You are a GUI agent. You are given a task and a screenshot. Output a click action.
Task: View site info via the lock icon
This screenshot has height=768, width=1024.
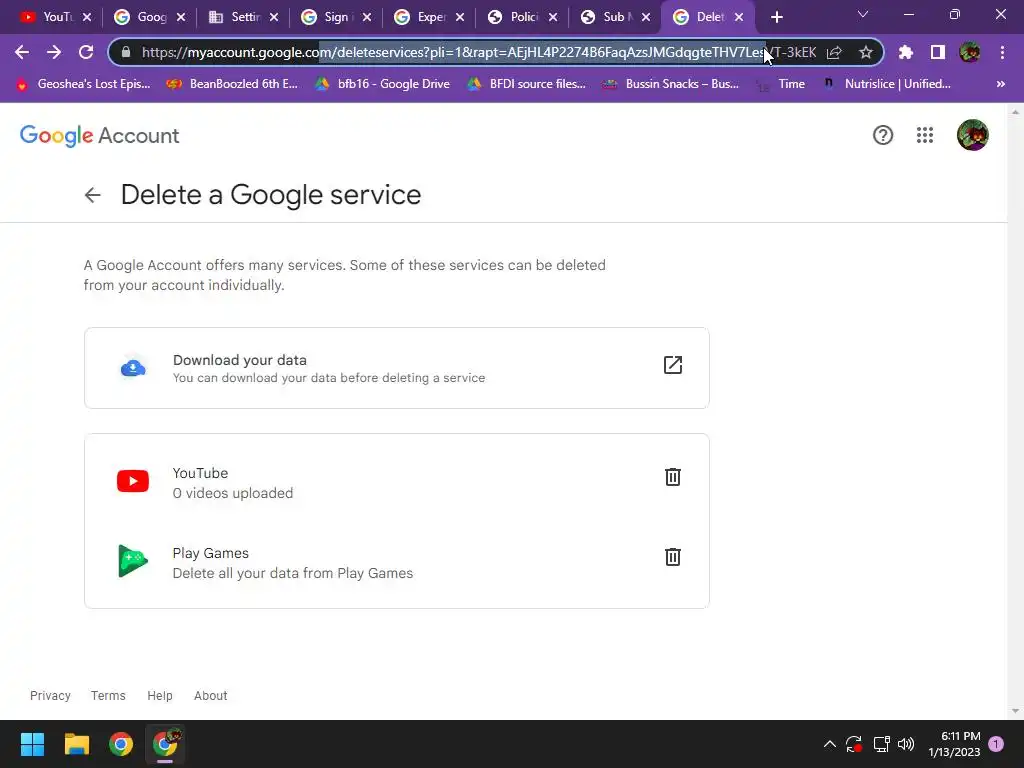click(126, 52)
